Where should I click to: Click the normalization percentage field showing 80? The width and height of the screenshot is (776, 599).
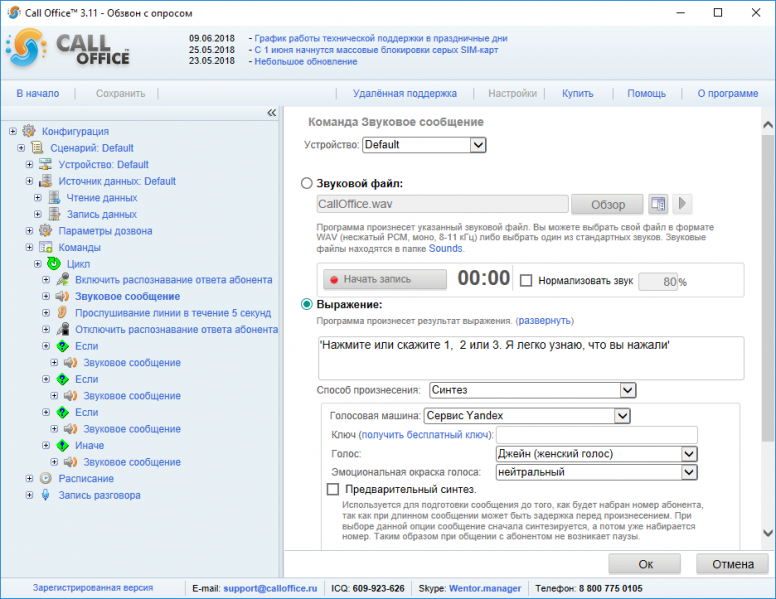point(658,281)
